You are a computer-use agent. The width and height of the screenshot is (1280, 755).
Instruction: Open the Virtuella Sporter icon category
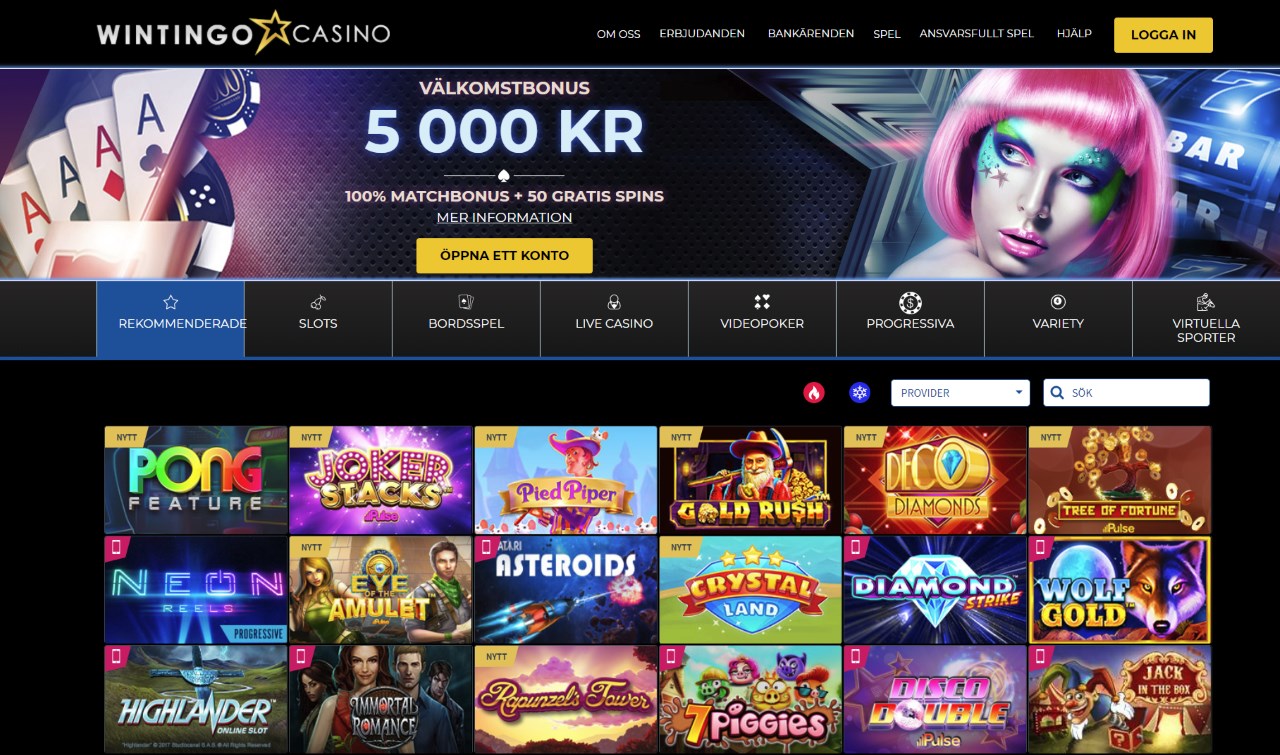1206,302
